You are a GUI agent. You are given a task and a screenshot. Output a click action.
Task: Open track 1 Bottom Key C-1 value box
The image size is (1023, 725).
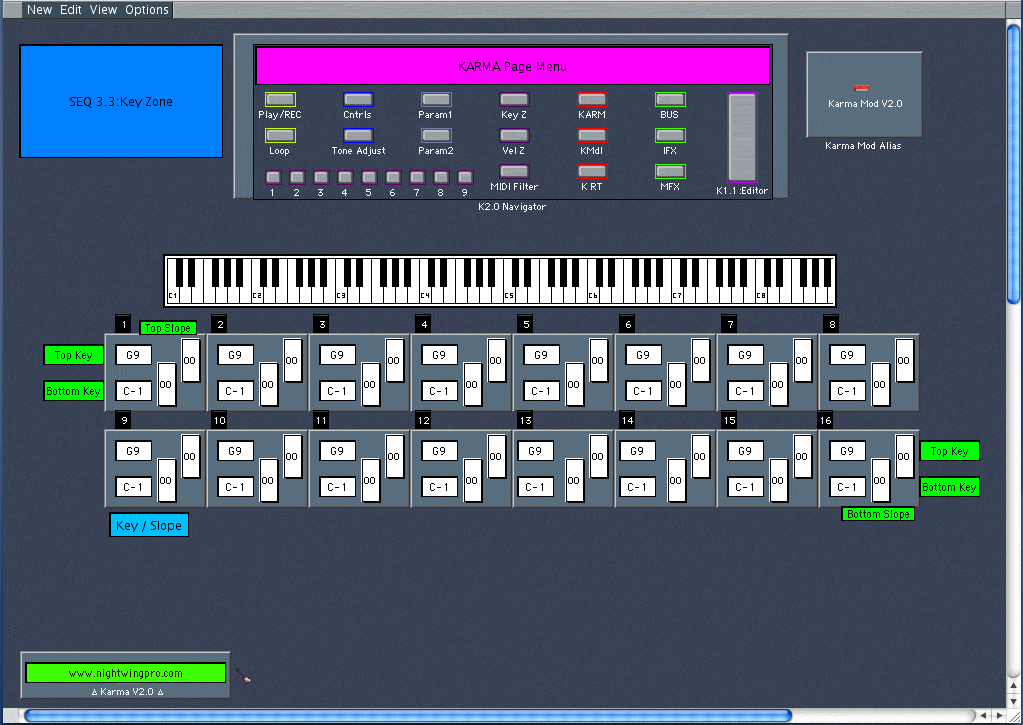[133, 391]
